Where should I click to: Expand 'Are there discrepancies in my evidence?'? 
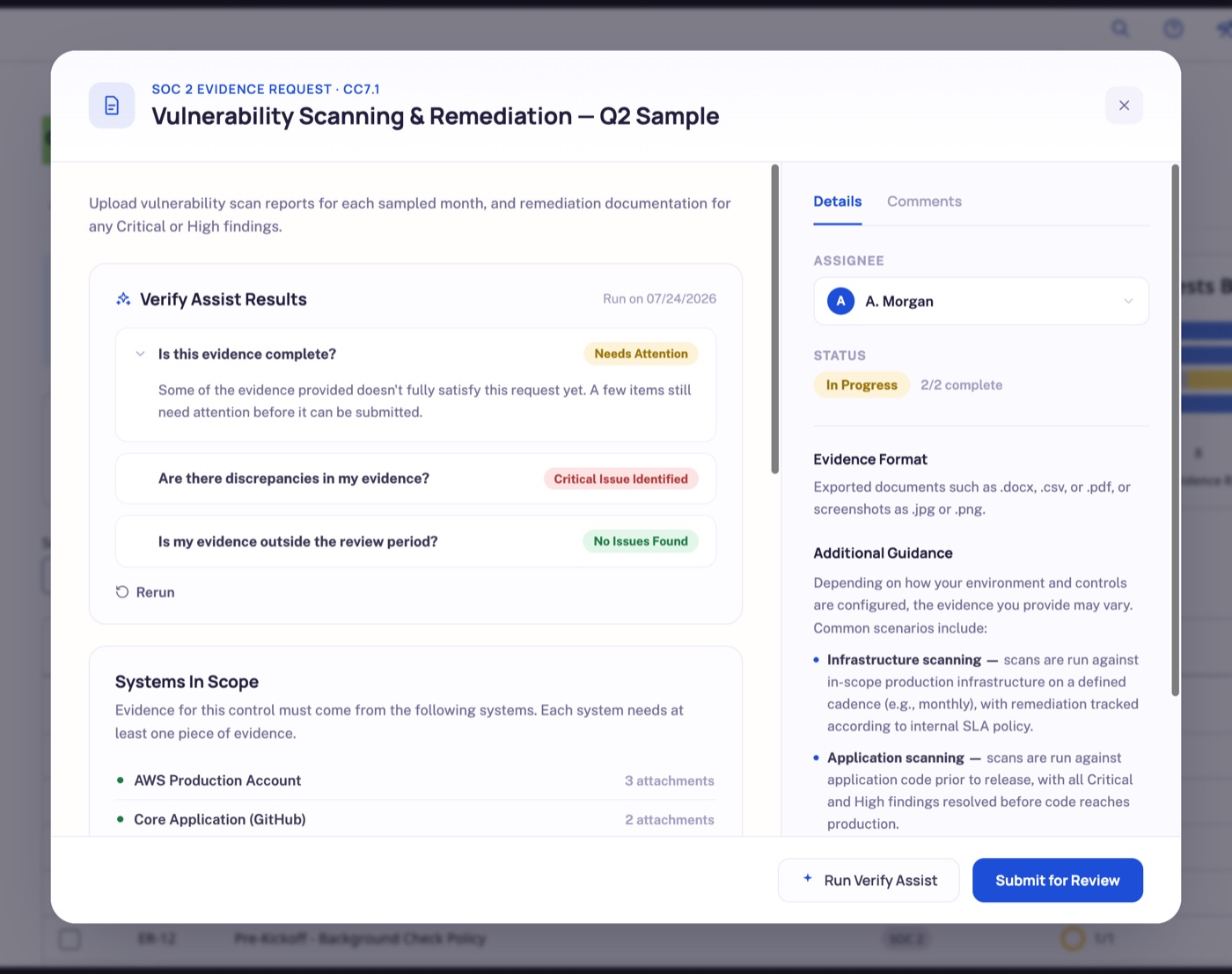(415, 479)
